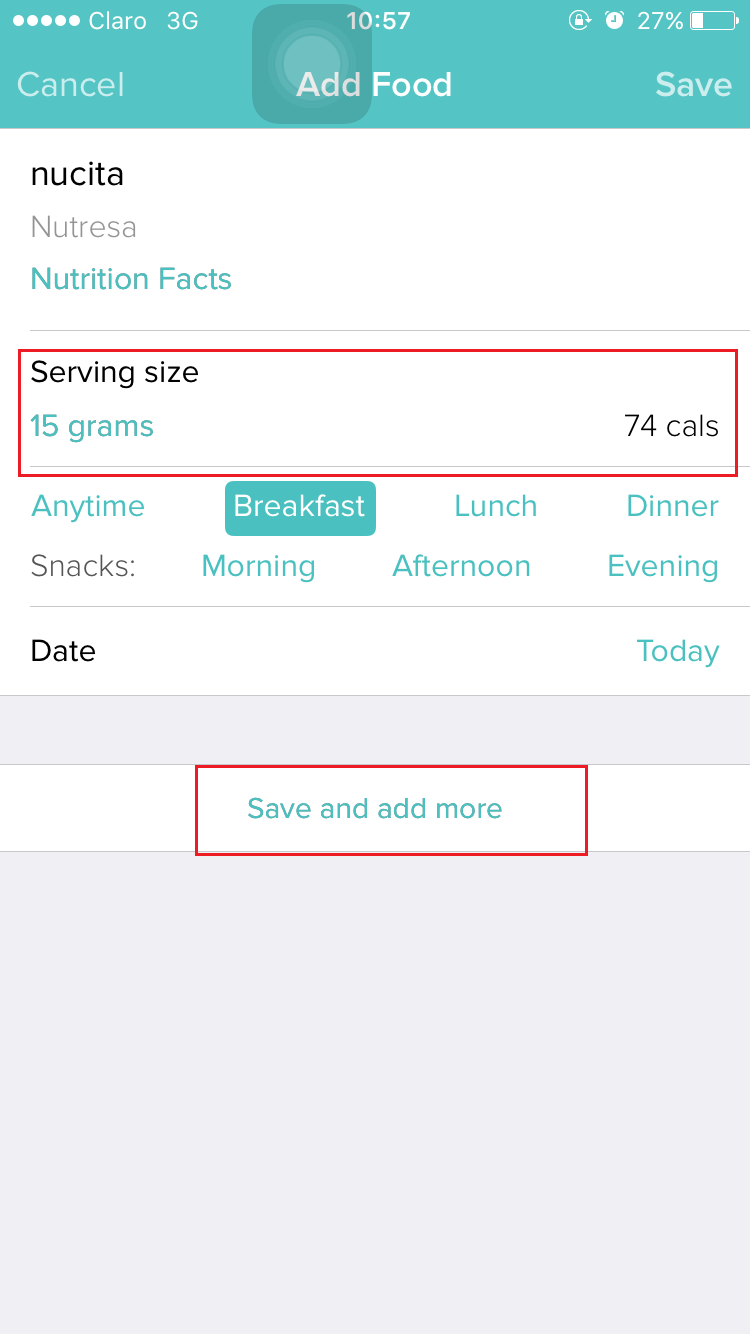
Task: Save the food entry
Action: tap(693, 85)
